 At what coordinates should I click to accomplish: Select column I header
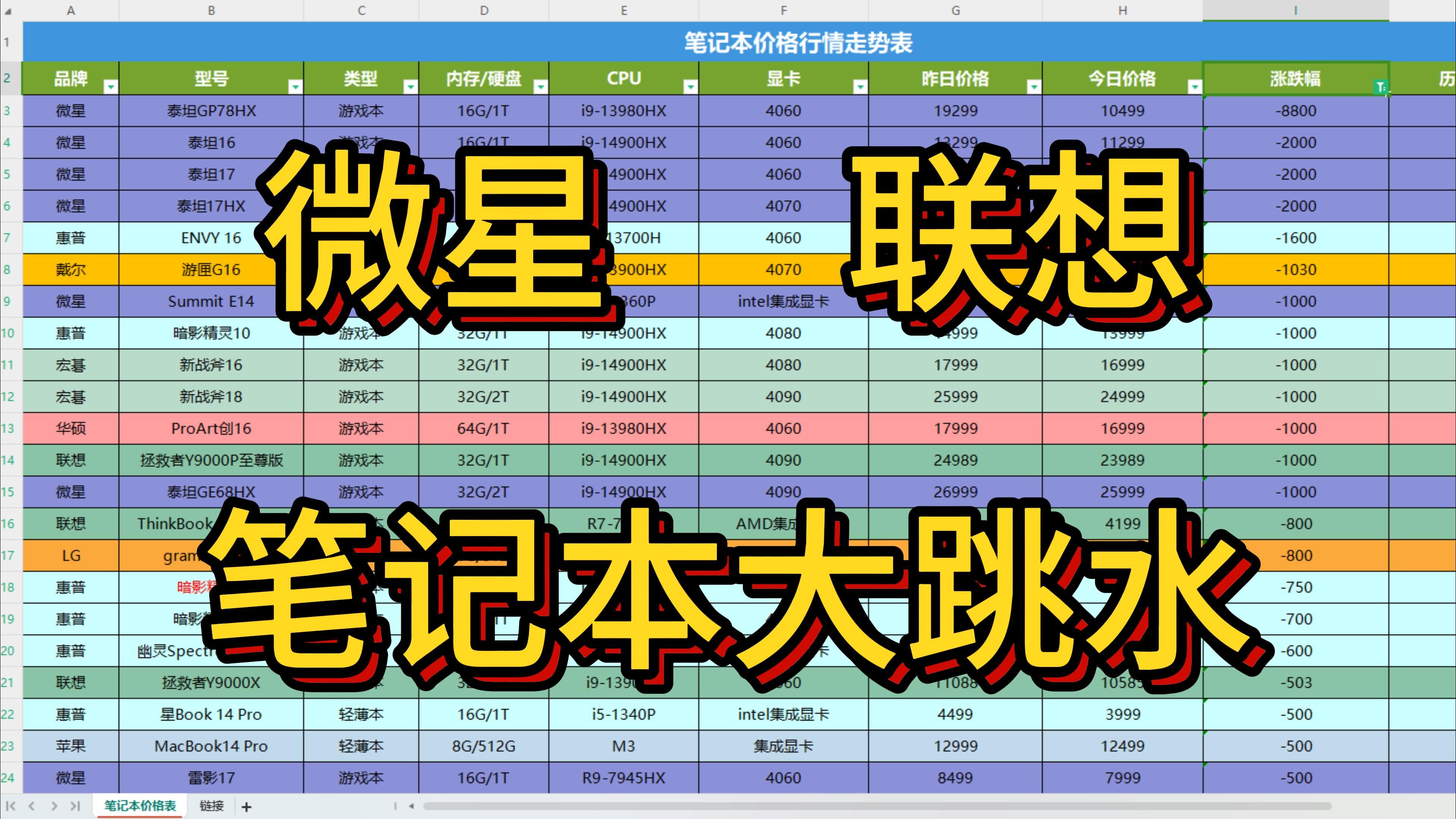(x=1296, y=10)
